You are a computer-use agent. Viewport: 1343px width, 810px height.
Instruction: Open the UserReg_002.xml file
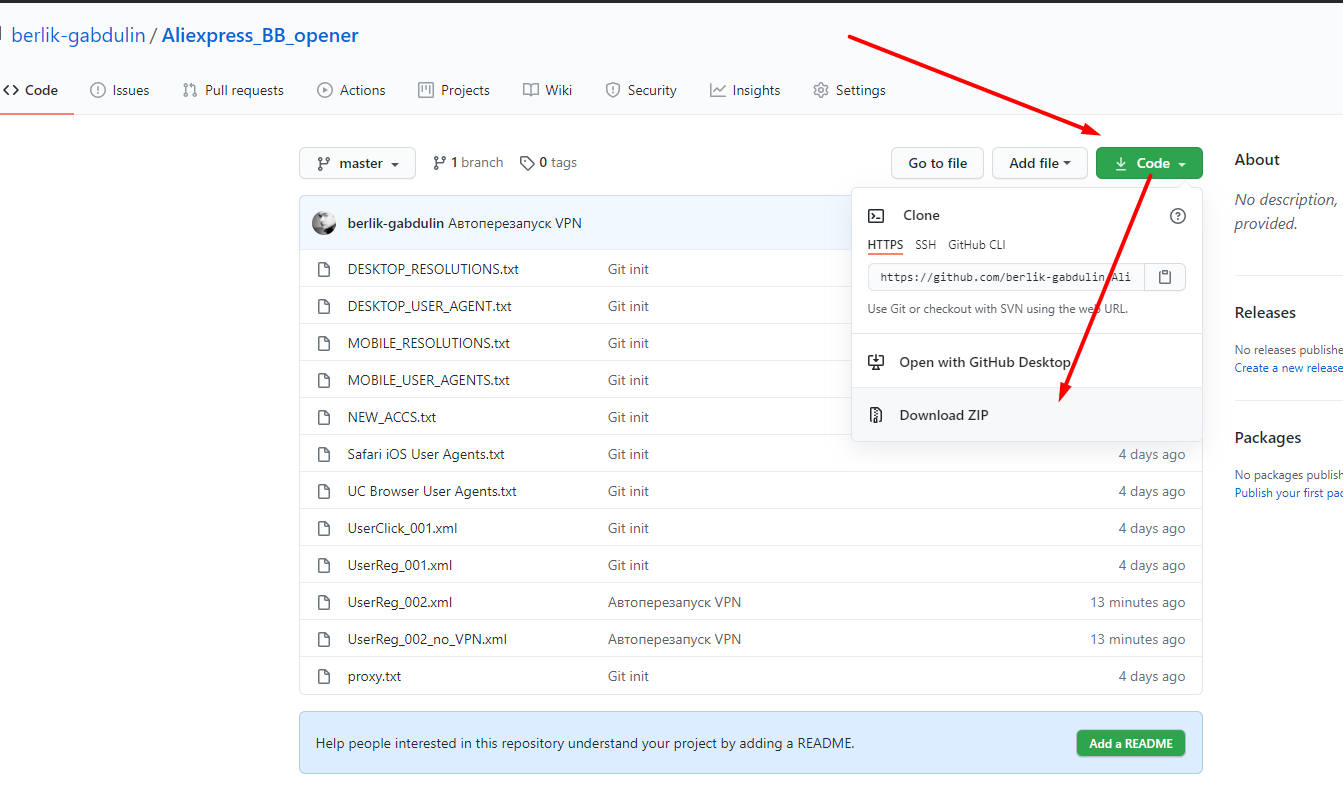[x=400, y=602]
